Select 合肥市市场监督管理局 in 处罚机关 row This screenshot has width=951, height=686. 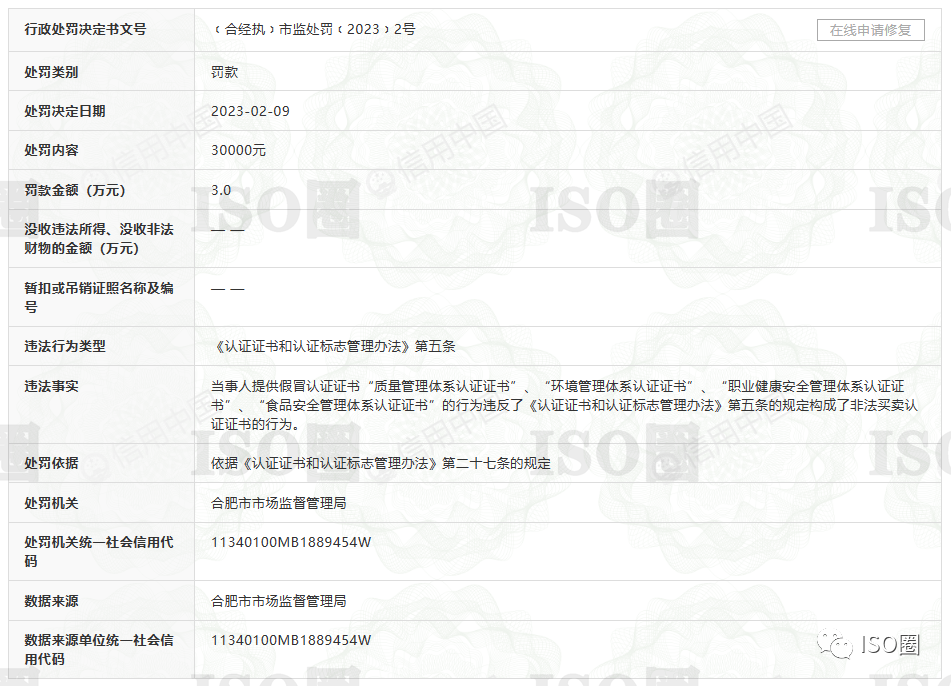click(279, 503)
